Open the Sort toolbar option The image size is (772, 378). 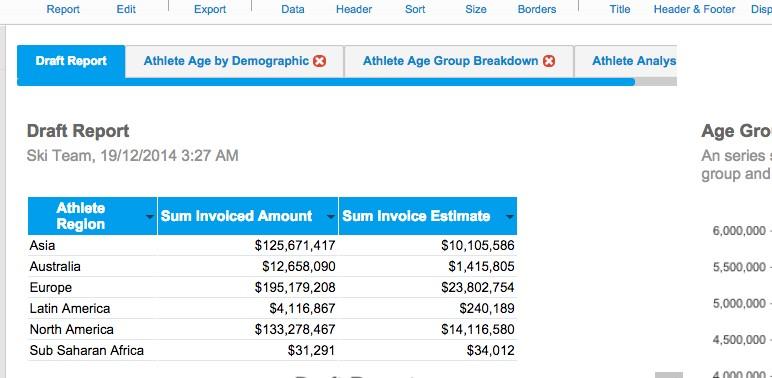point(415,9)
